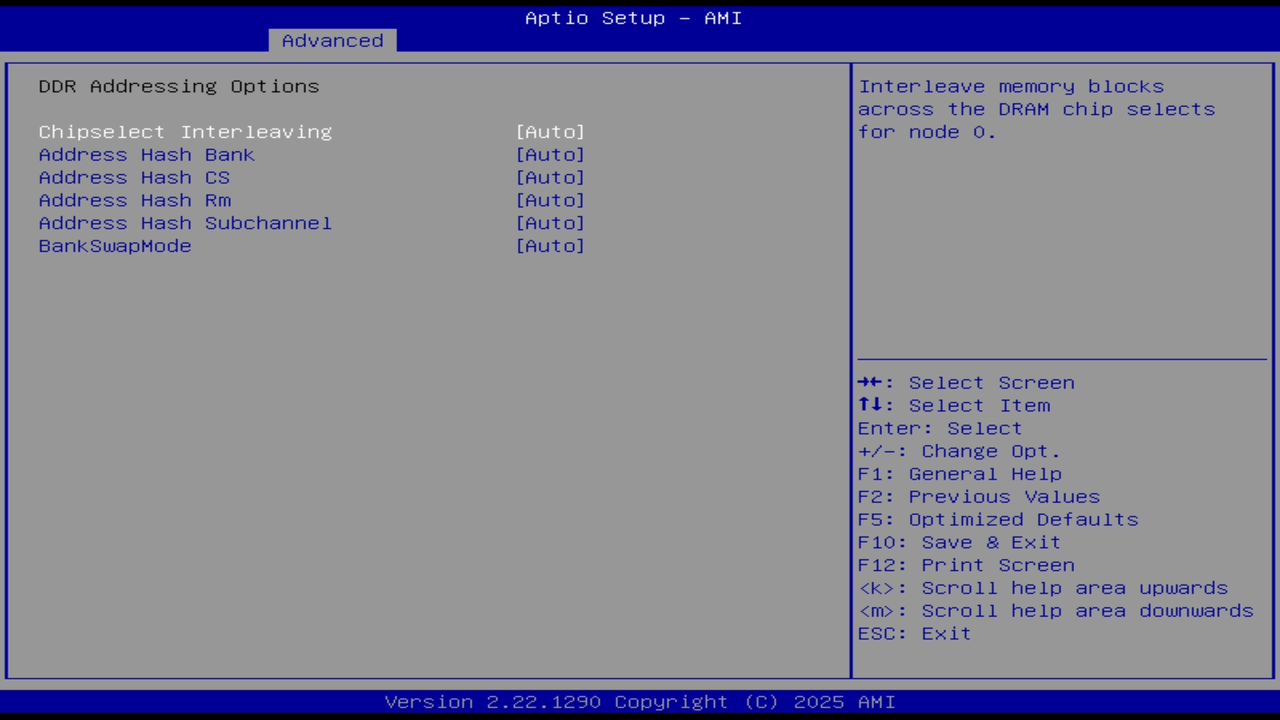Open the Address Hash CS Auto dropdown
The width and height of the screenshot is (1280, 720).
(x=550, y=177)
